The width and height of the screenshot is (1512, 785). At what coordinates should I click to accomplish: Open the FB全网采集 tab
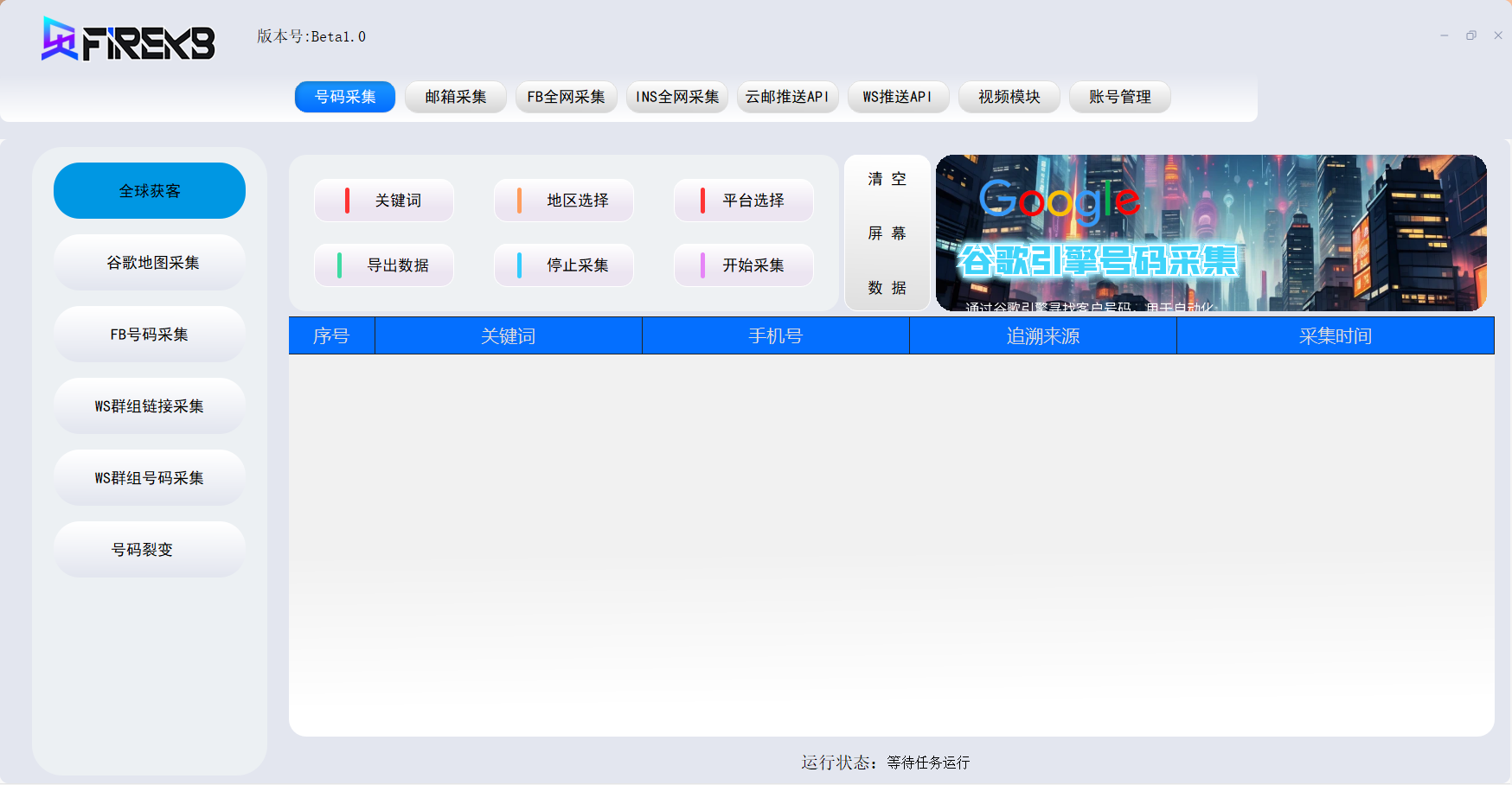[566, 97]
